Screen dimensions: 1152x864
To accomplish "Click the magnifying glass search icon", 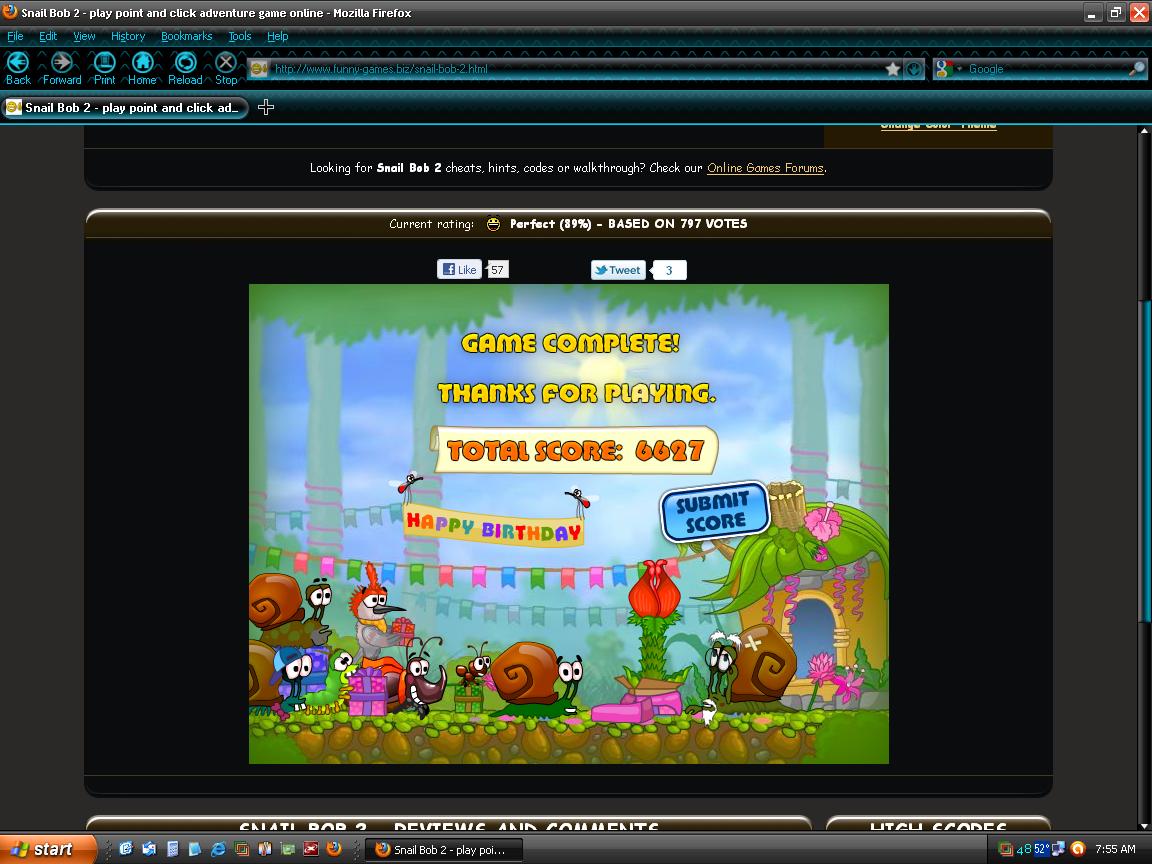I will tap(1137, 69).
